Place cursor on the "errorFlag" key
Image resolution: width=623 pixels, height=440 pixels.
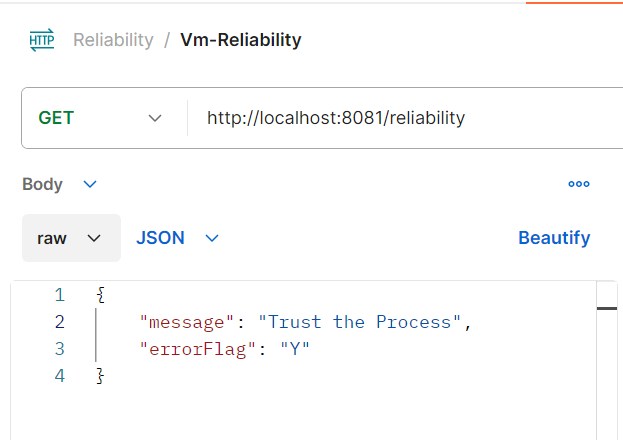190,349
